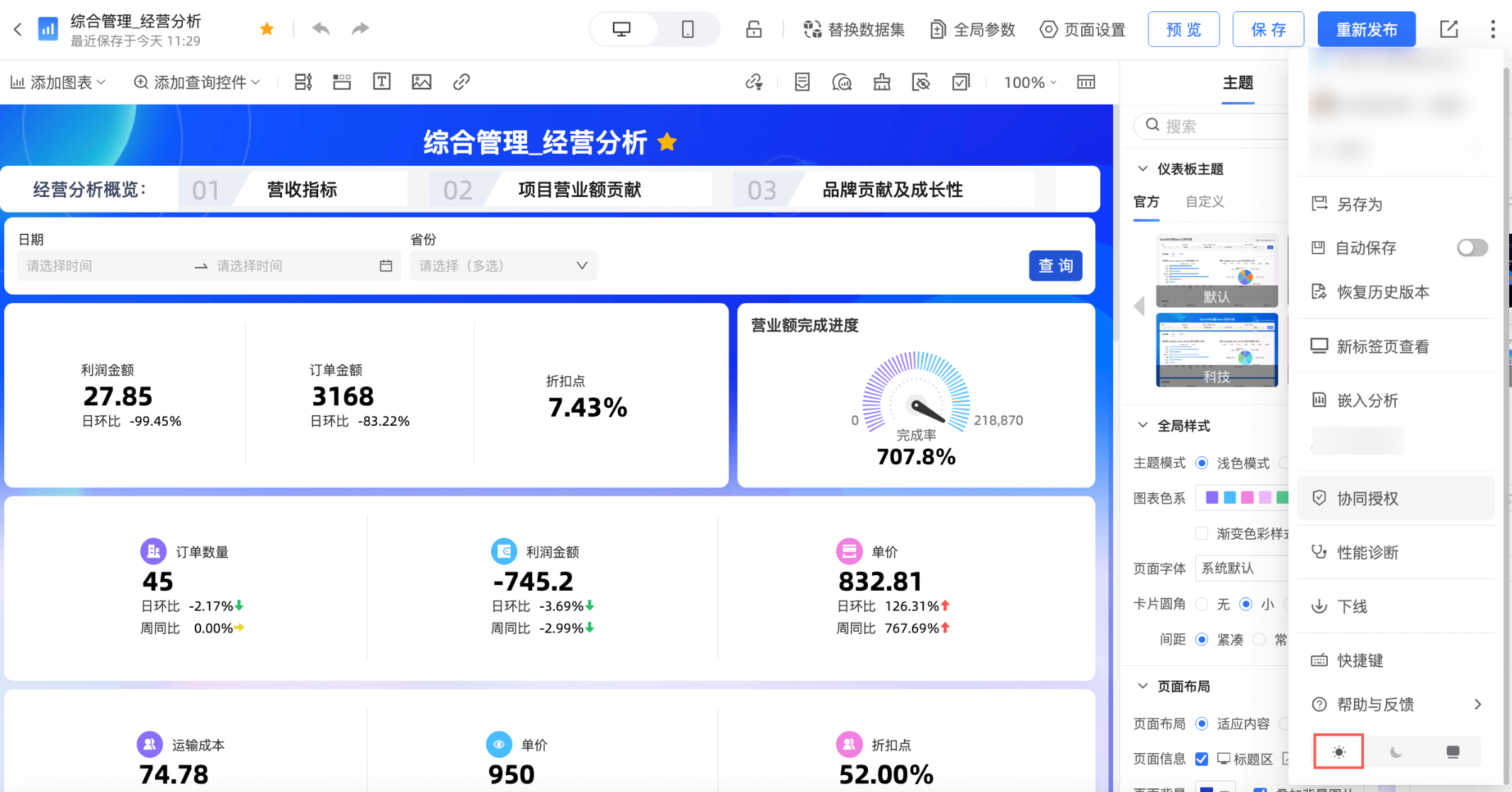The image size is (1512, 792).
Task: Close the more-options menu via three dots
Action: pos(1493,29)
